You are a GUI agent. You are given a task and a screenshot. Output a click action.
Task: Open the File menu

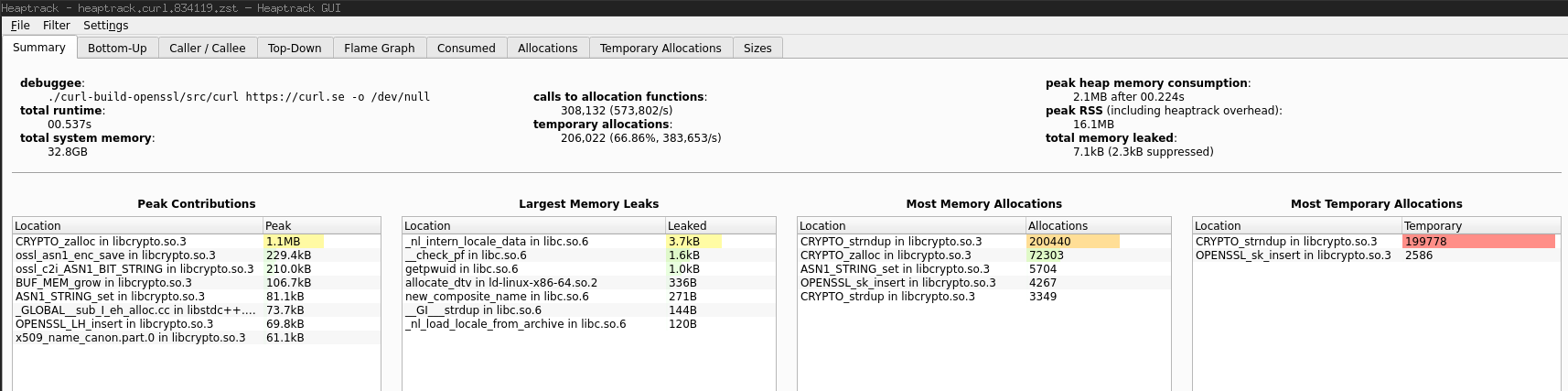click(20, 26)
